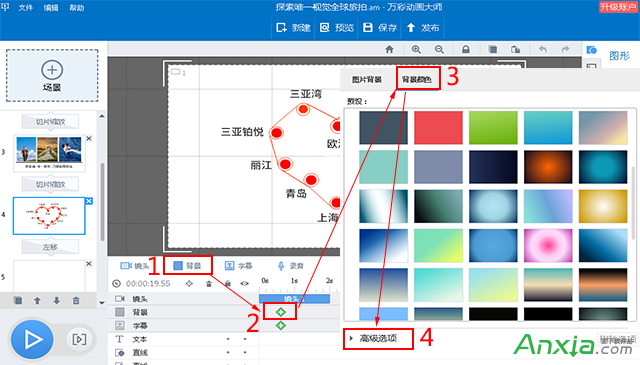Image resolution: width=640 pixels, height=365 pixels.
Task: Click the timeline lock column icon
Action: pos(228,283)
